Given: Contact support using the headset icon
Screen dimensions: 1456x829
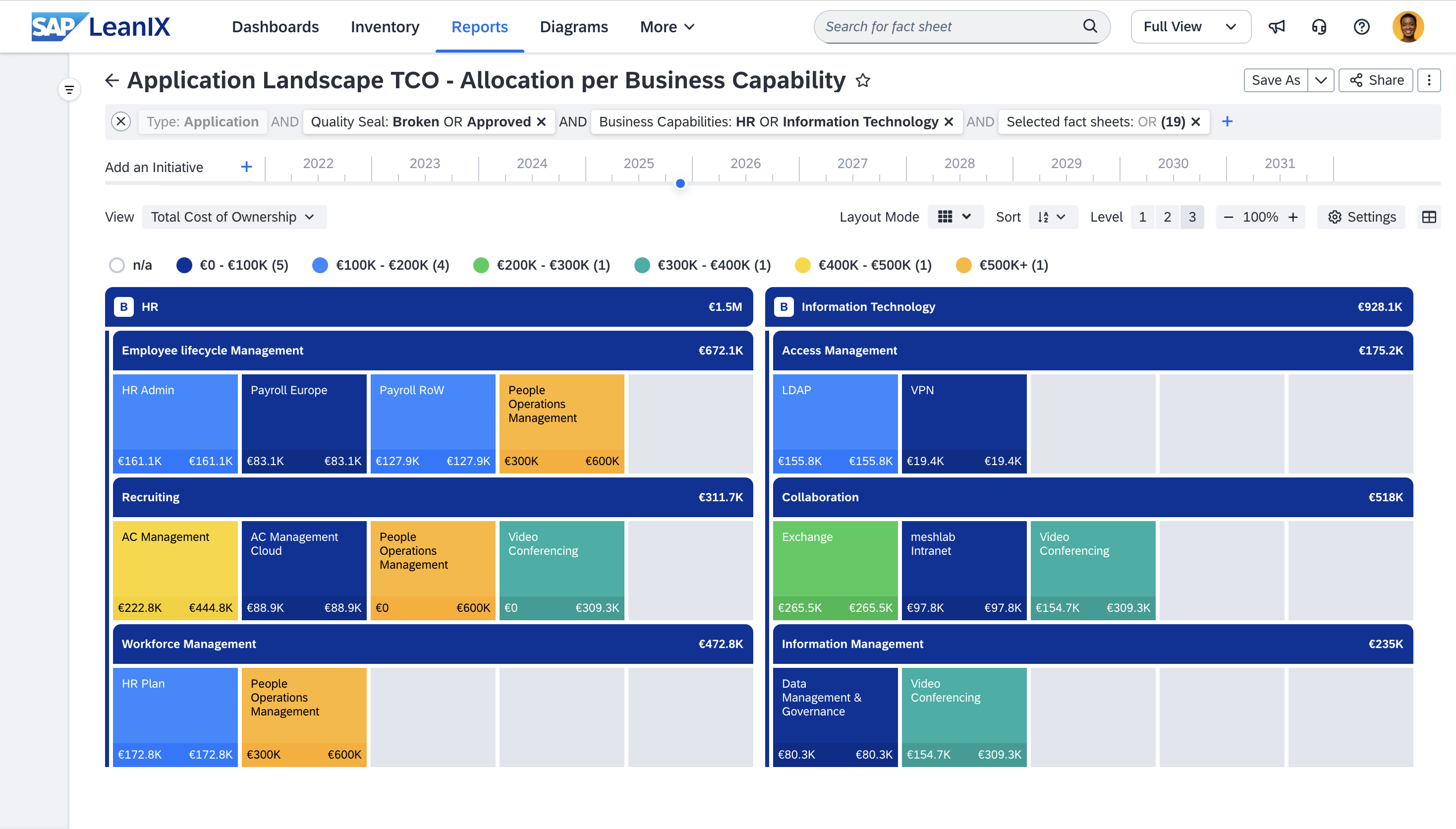Looking at the screenshot, I should point(1319,26).
